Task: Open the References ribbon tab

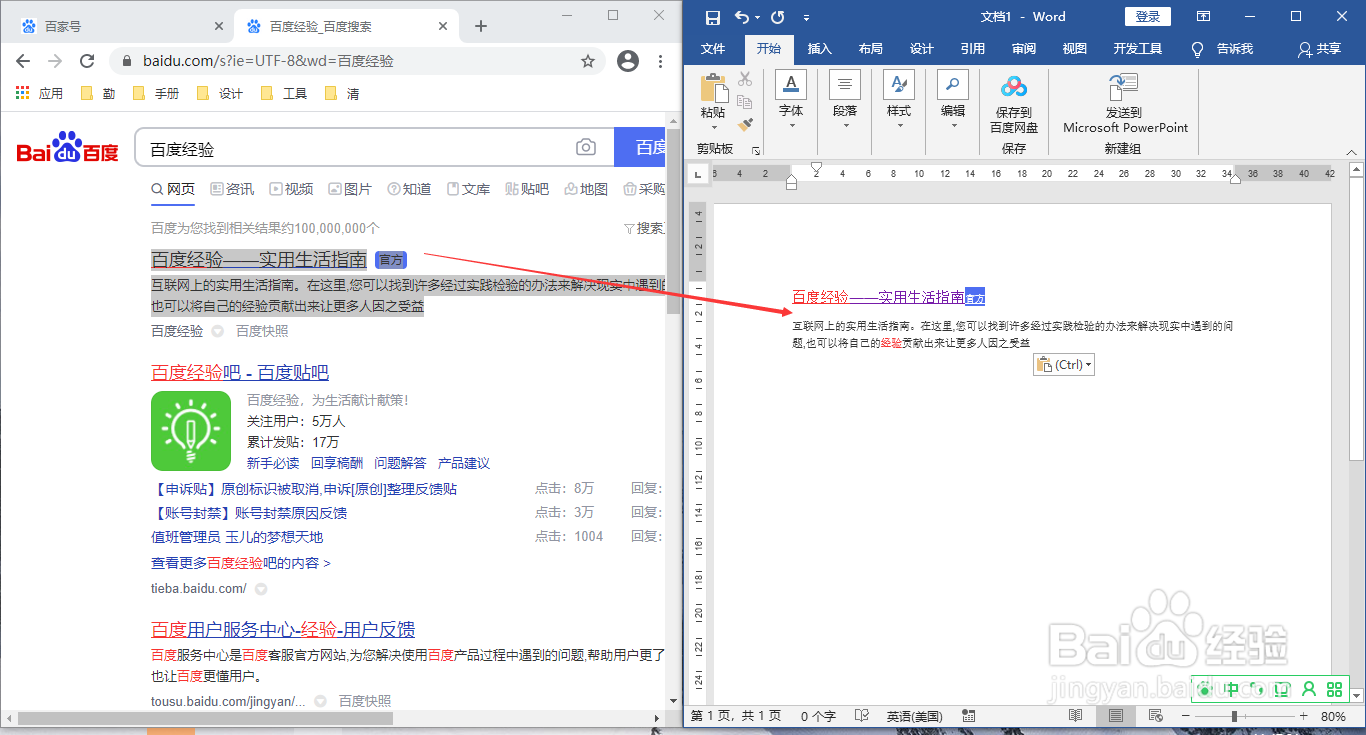Action: tap(973, 49)
